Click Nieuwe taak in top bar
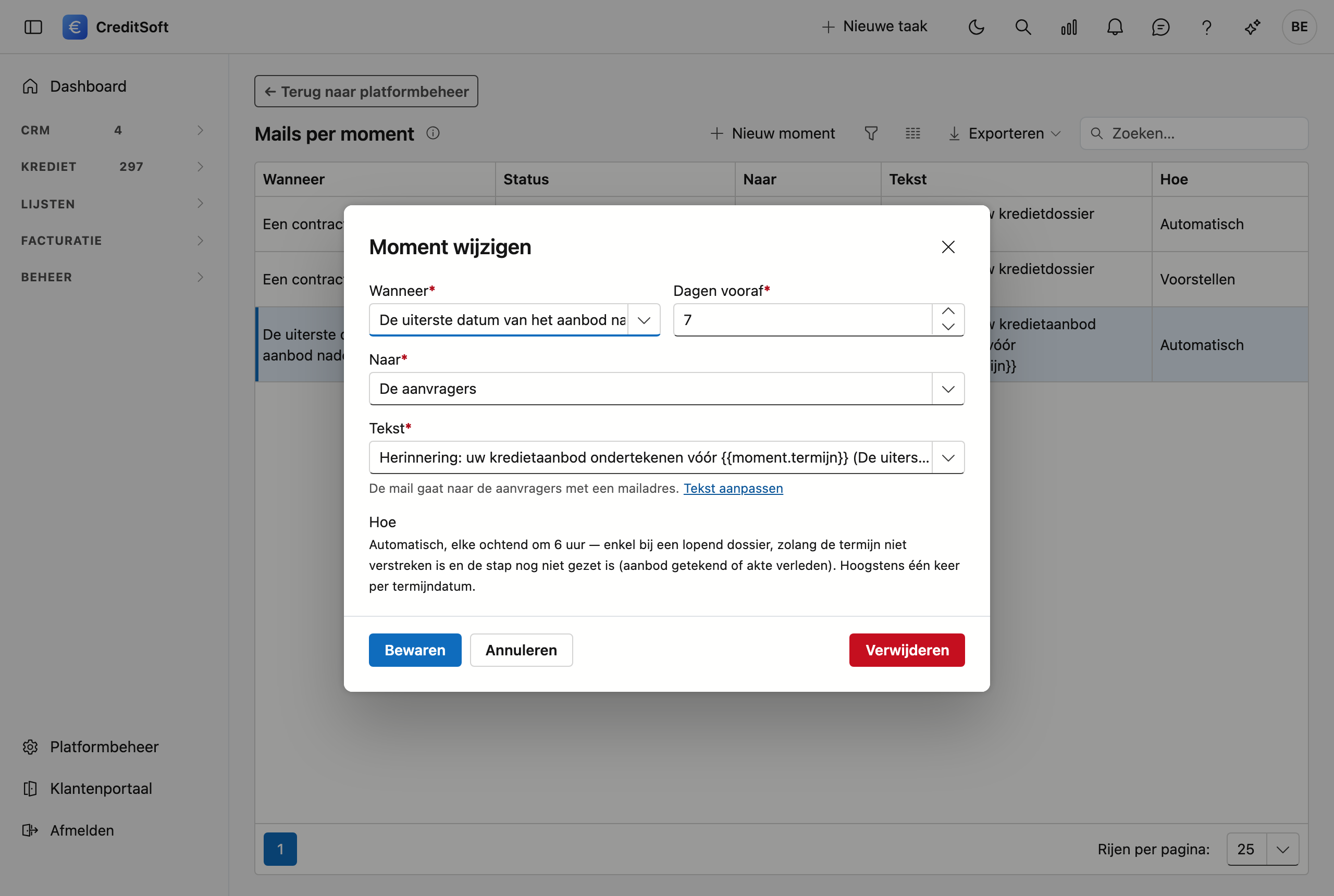Screen dimensions: 1334x896 pyautogui.click(x=874, y=27)
